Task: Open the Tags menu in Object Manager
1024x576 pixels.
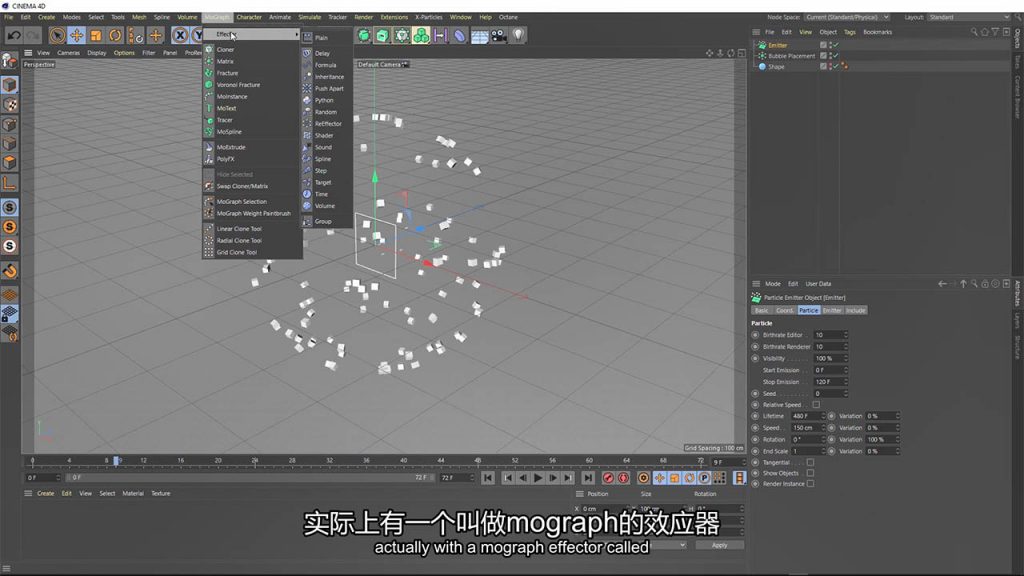Action: pos(850,32)
